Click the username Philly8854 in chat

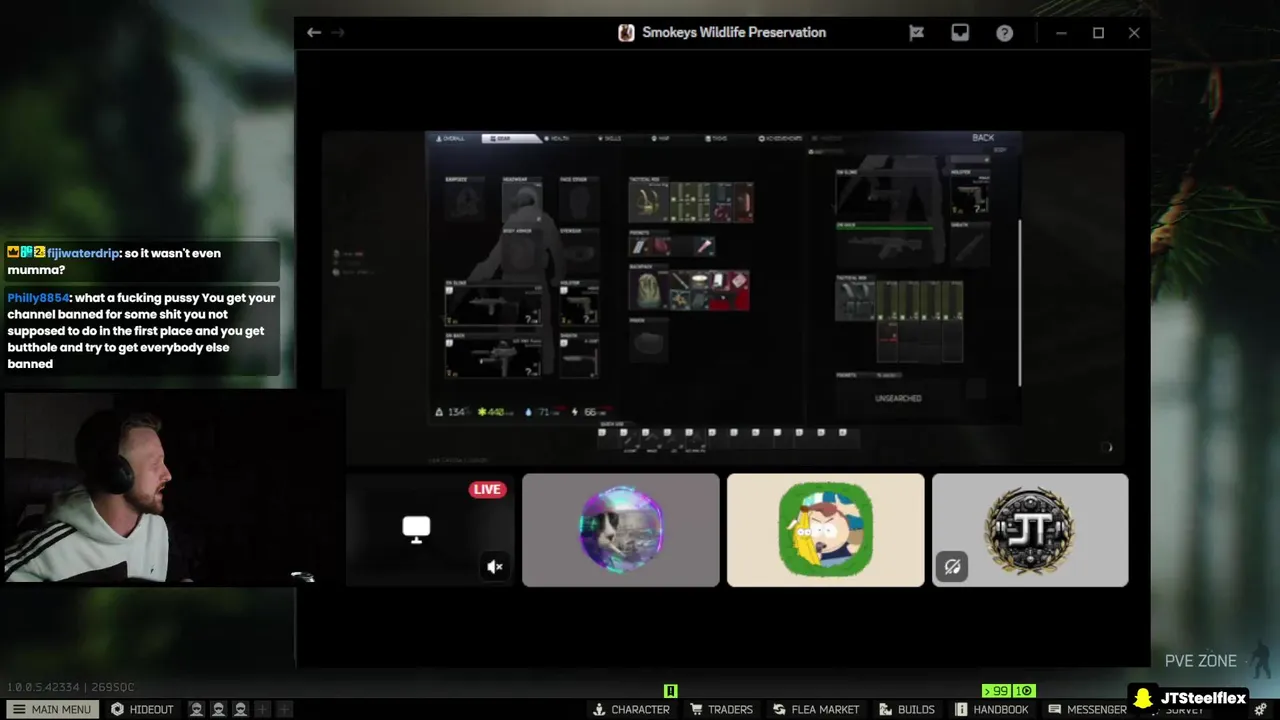(x=38, y=298)
